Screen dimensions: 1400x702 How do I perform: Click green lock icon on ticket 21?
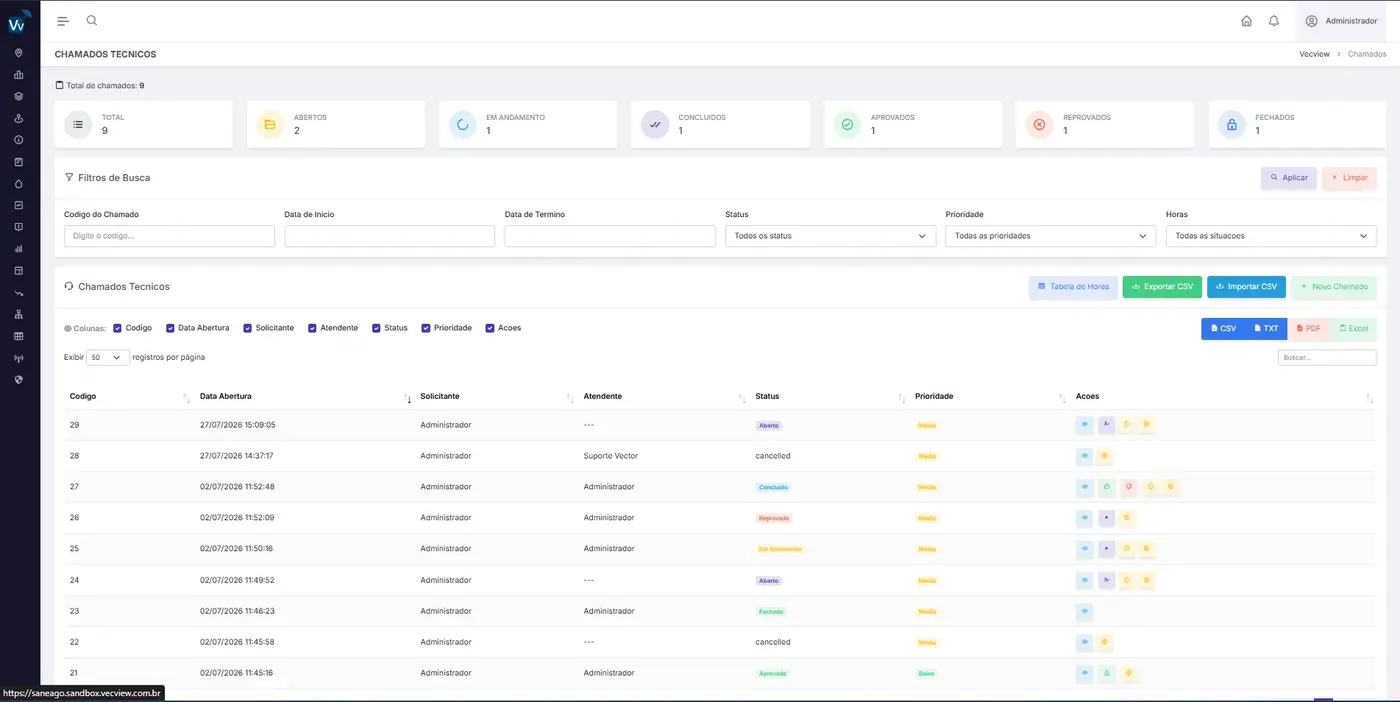[1106, 673]
